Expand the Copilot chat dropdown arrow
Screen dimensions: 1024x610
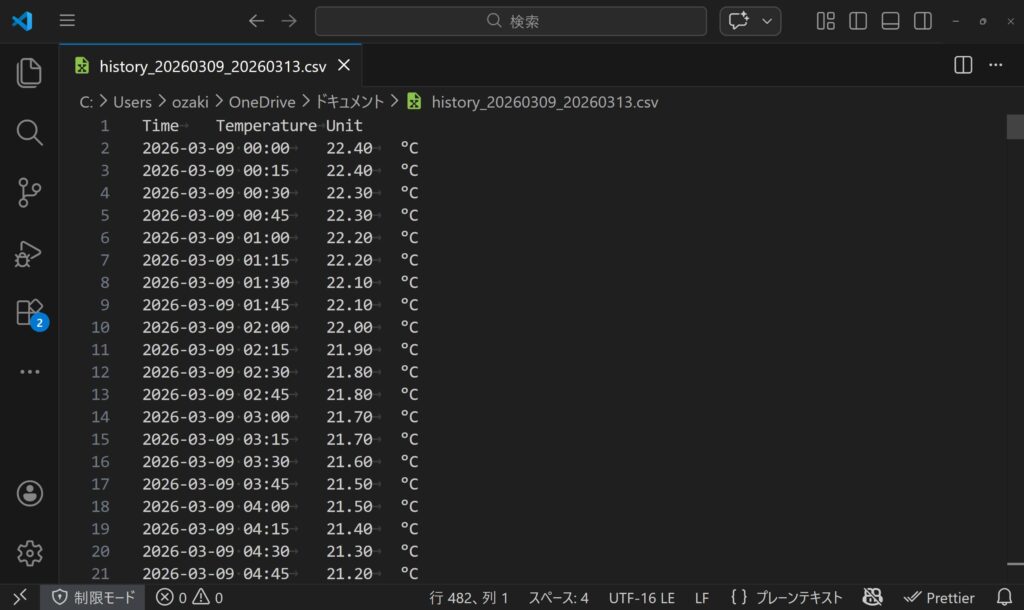[768, 21]
